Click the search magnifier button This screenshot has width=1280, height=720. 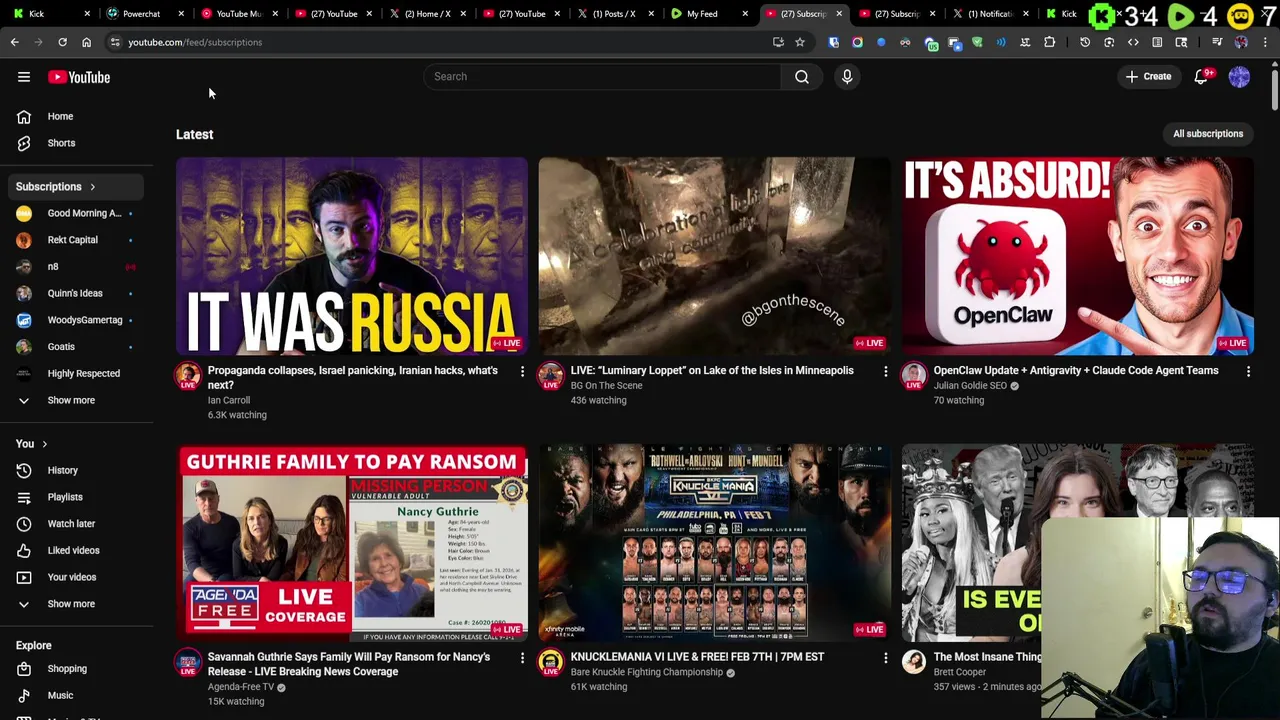(x=802, y=76)
